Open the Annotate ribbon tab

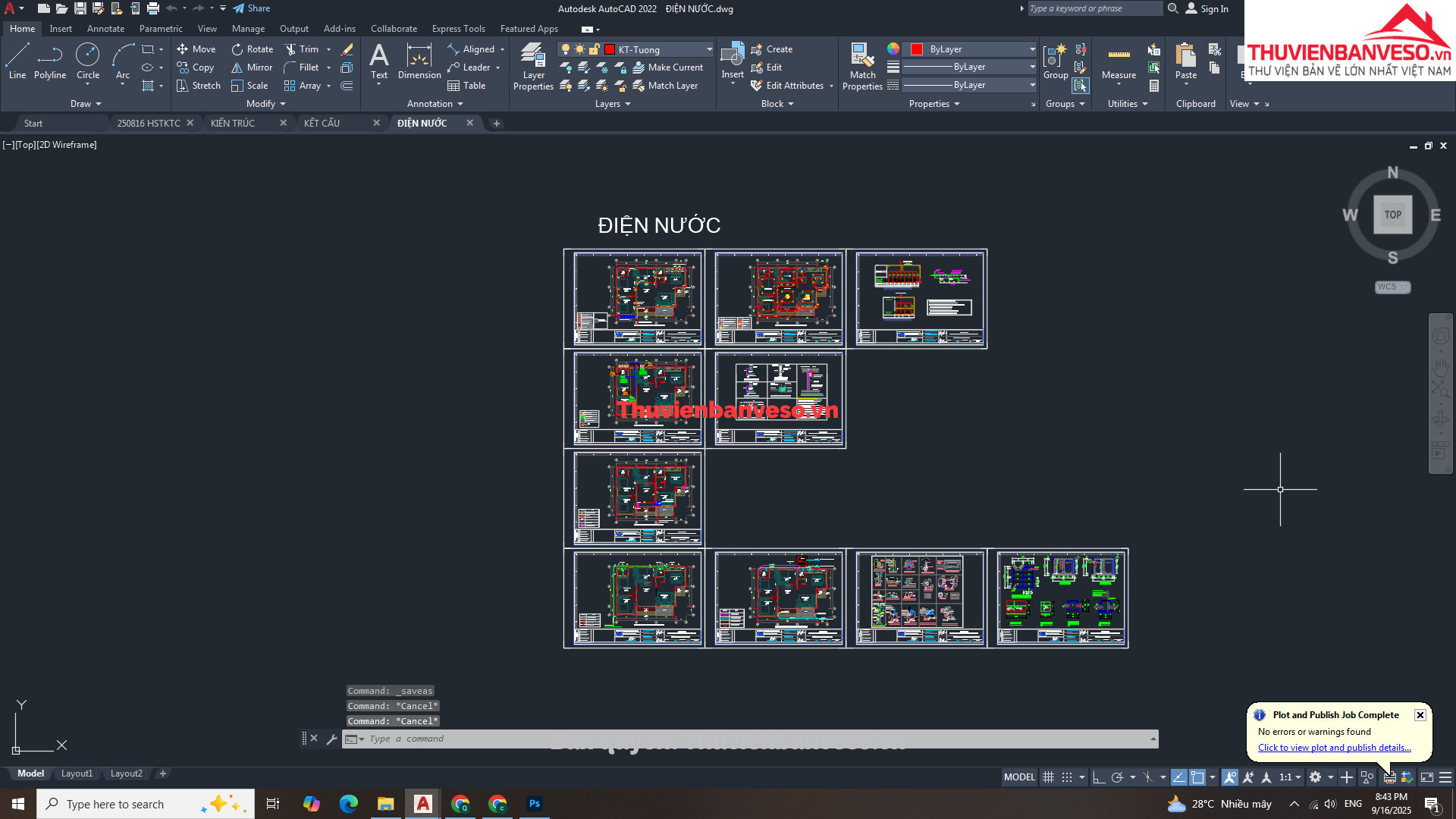105,29
